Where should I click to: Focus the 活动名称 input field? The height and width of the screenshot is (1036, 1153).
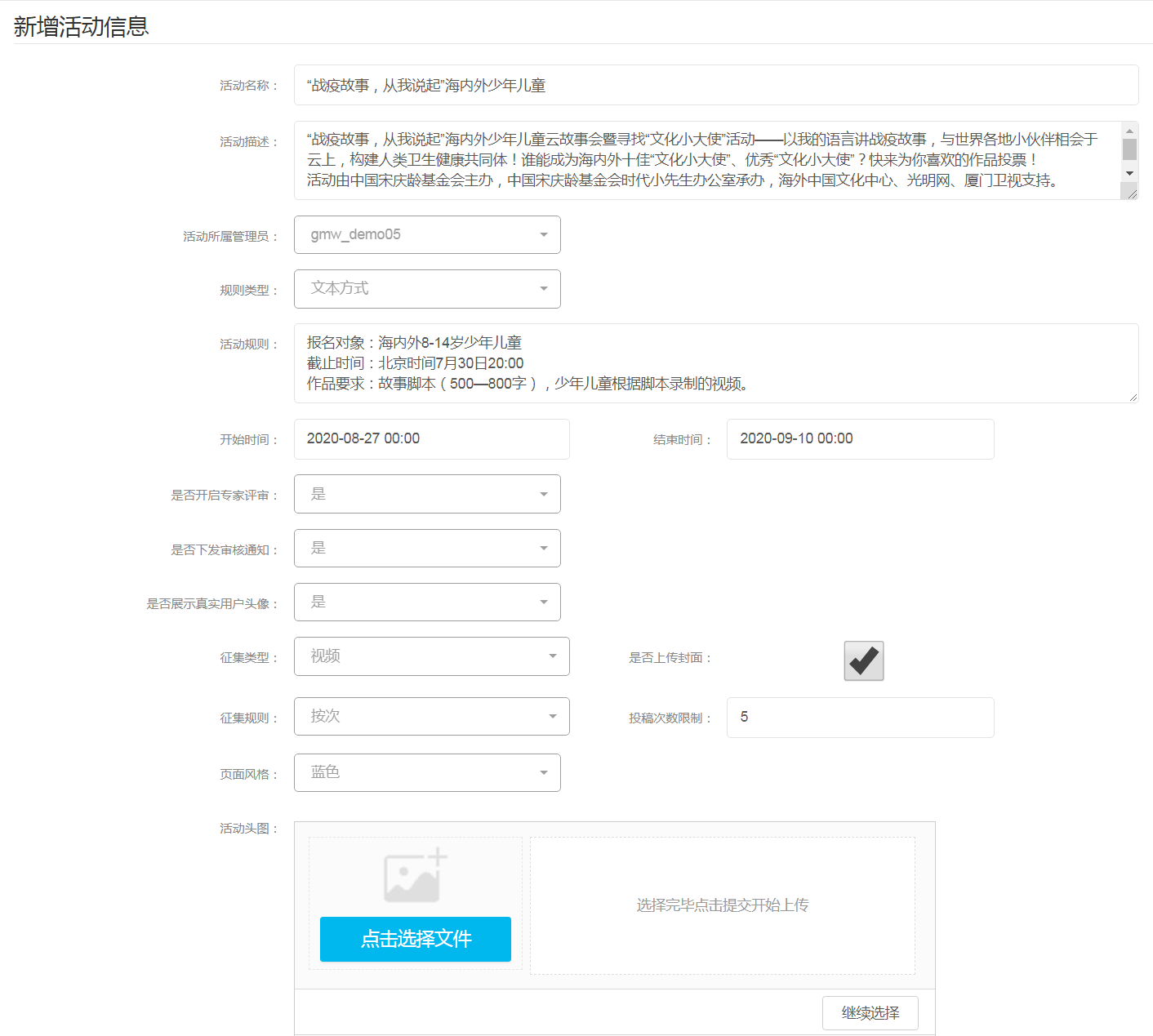(x=716, y=85)
